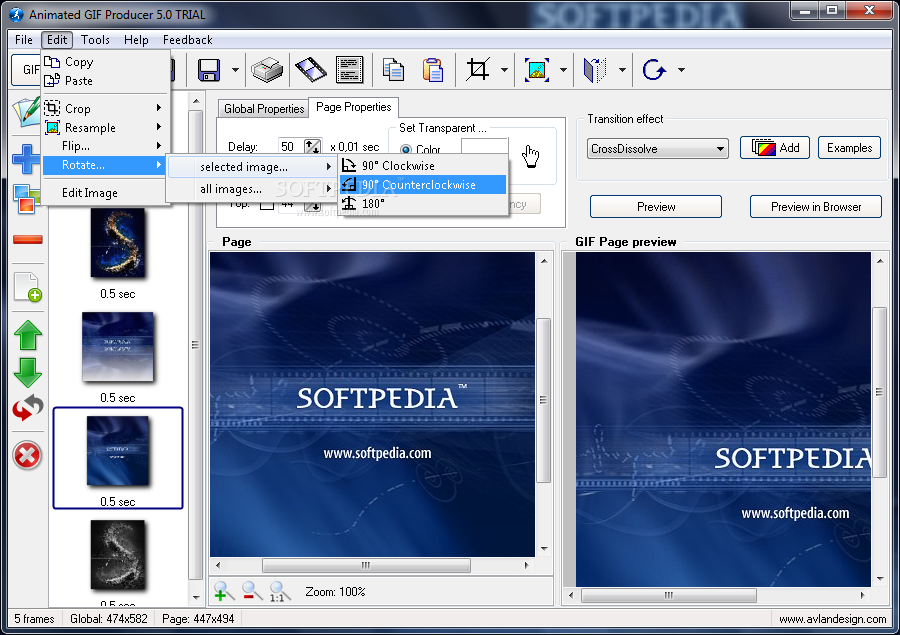Select the Color radio button
Screen dimensions: 900x635
click(x=406, y=149)
